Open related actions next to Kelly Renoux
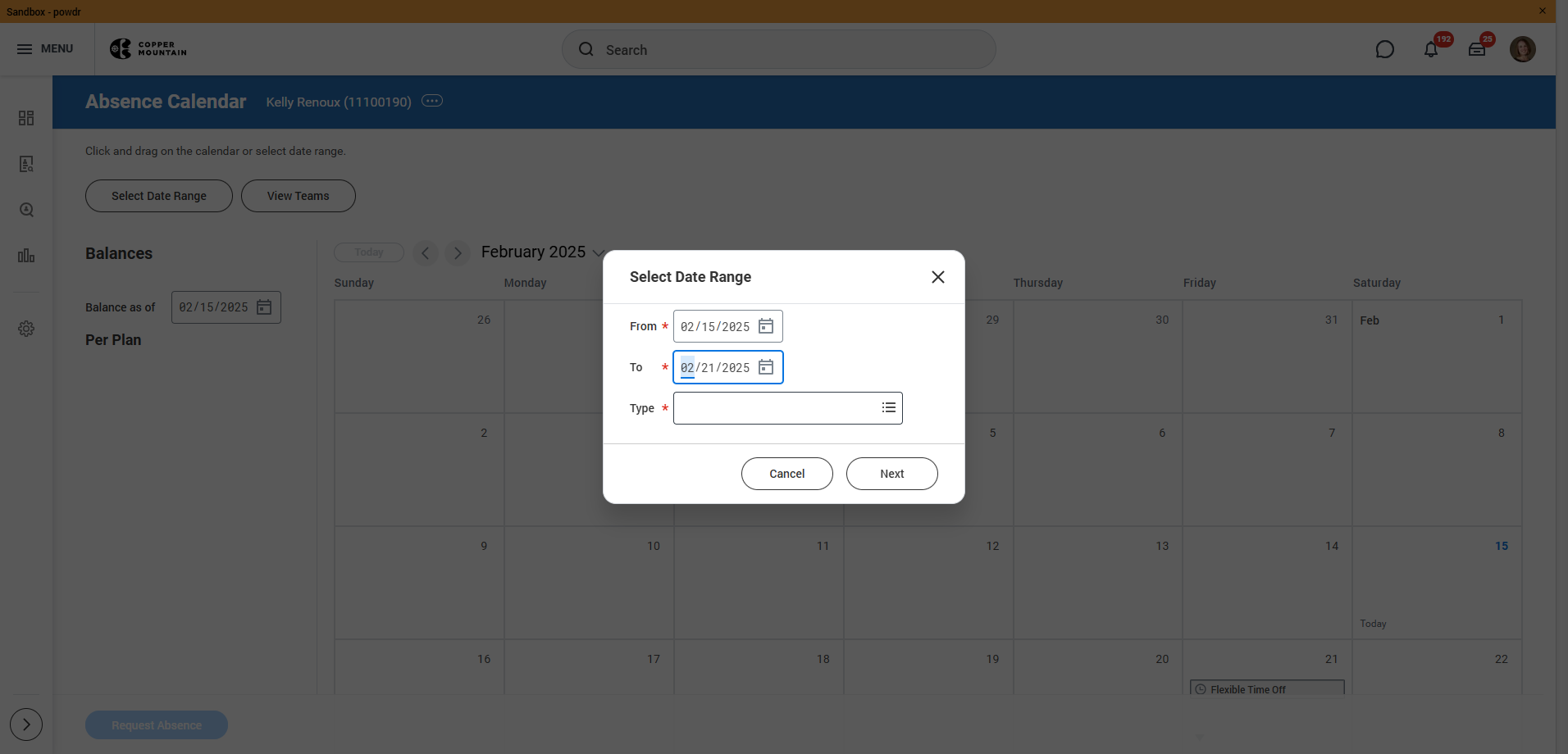1568x754 pixels. pos(432,101)
